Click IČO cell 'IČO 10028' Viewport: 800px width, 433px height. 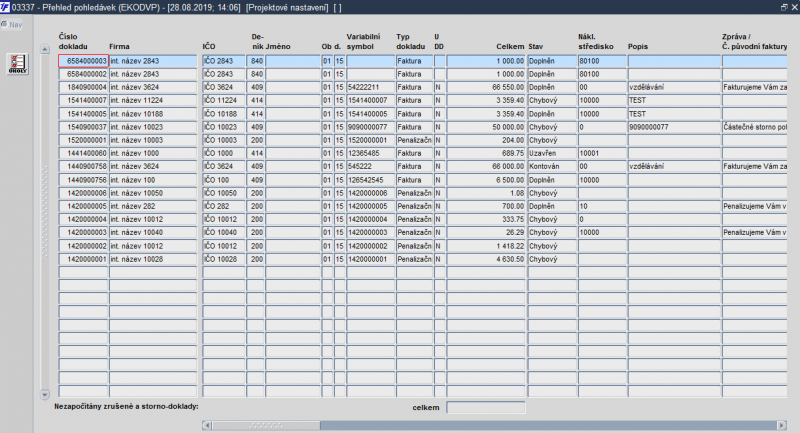[224, 259]
